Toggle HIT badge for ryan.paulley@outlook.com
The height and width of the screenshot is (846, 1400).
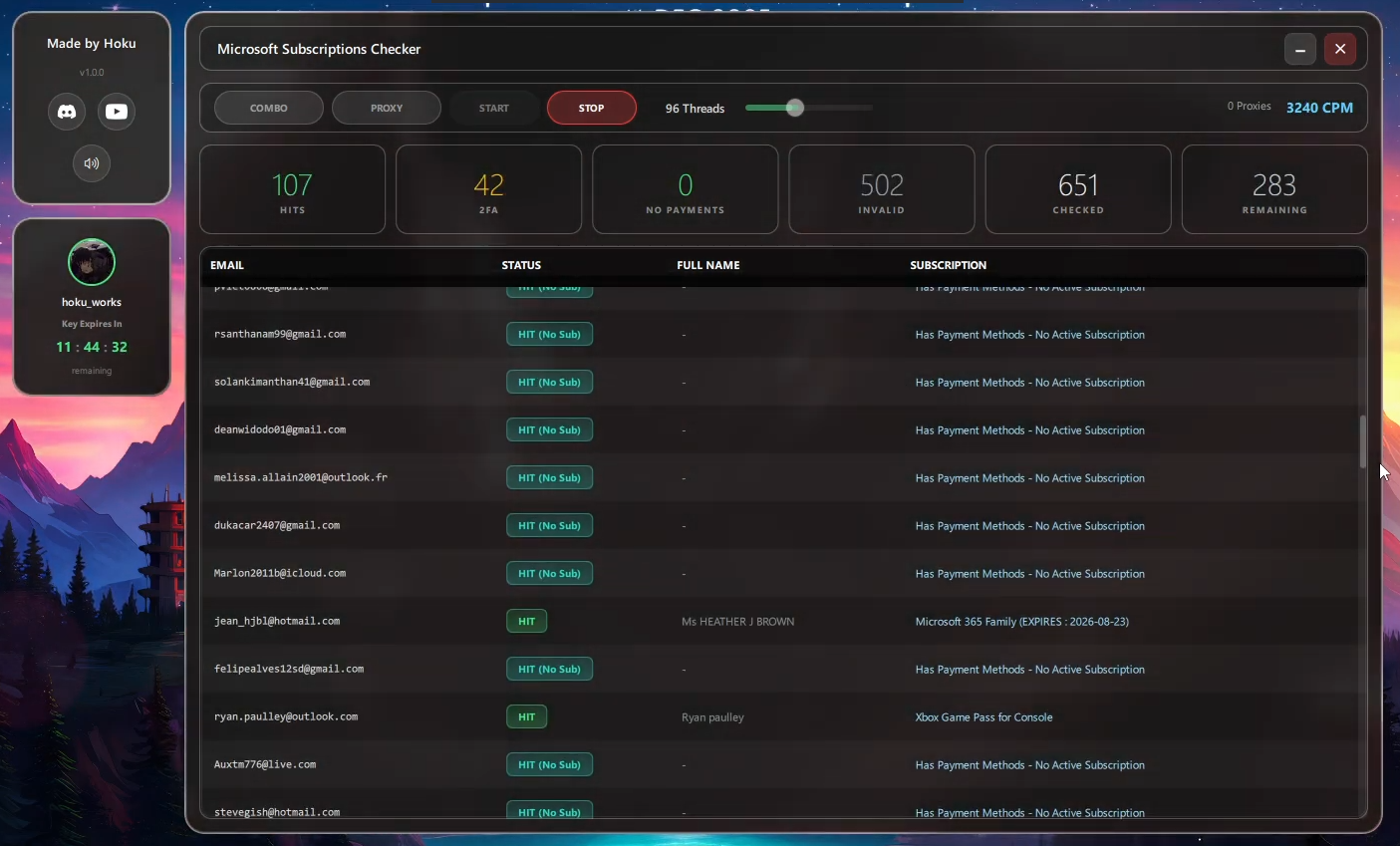[x=526, y=716]
